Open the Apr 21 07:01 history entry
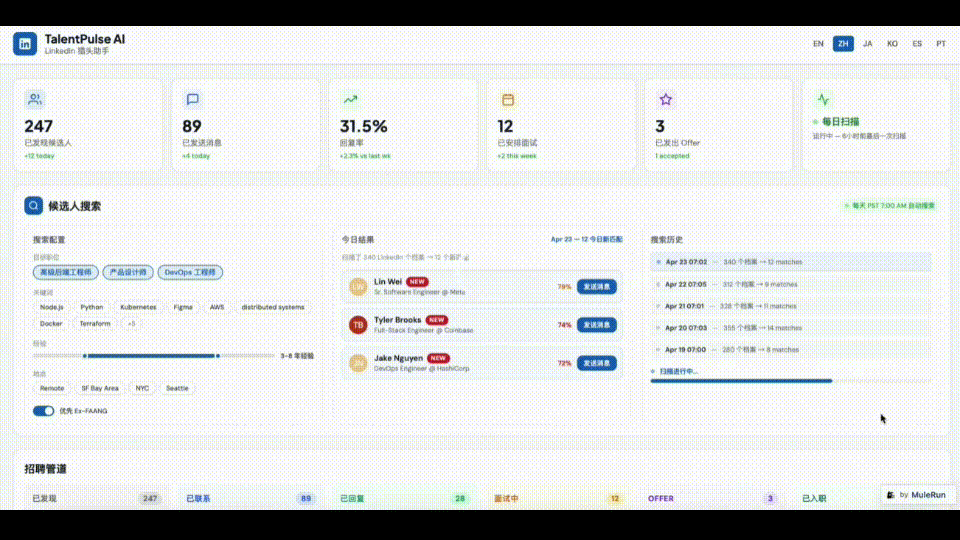Screen dimensions: 960x540 tap(790, 306)
